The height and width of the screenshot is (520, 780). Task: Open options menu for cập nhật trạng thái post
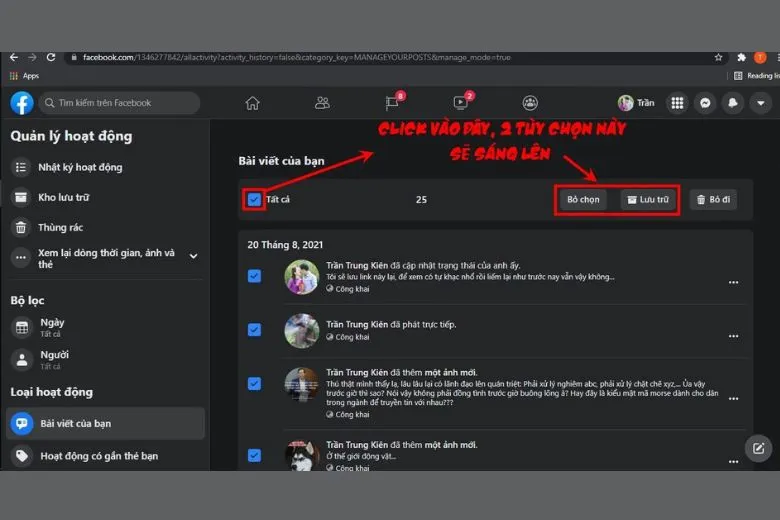point(733,282)
